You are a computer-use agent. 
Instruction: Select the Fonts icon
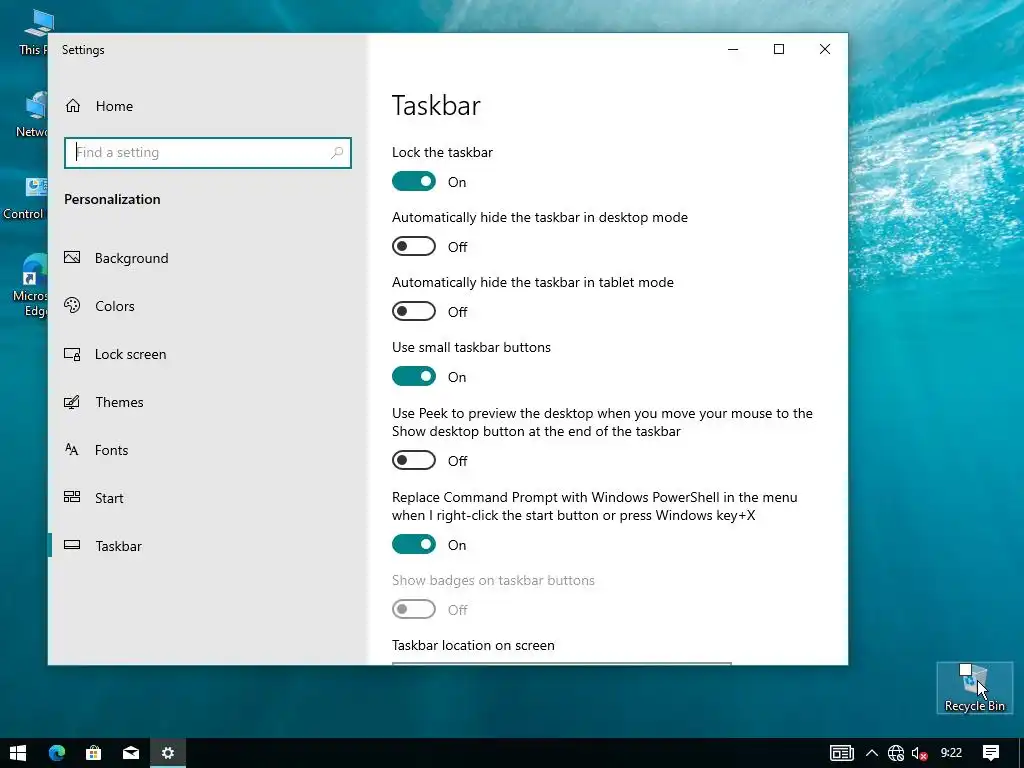tap(72, 449)
